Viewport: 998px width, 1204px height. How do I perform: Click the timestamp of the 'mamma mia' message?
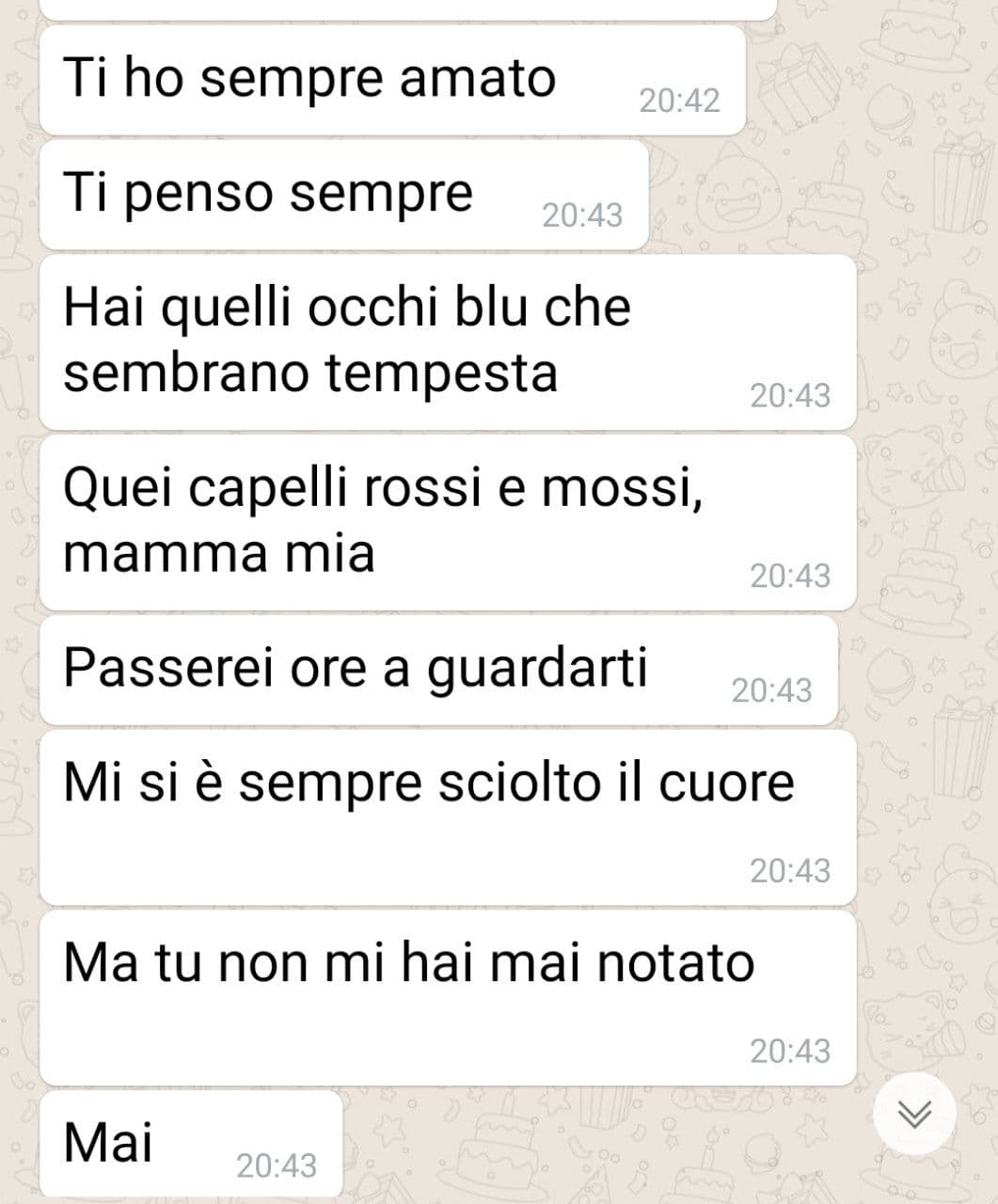click(790, 576)
